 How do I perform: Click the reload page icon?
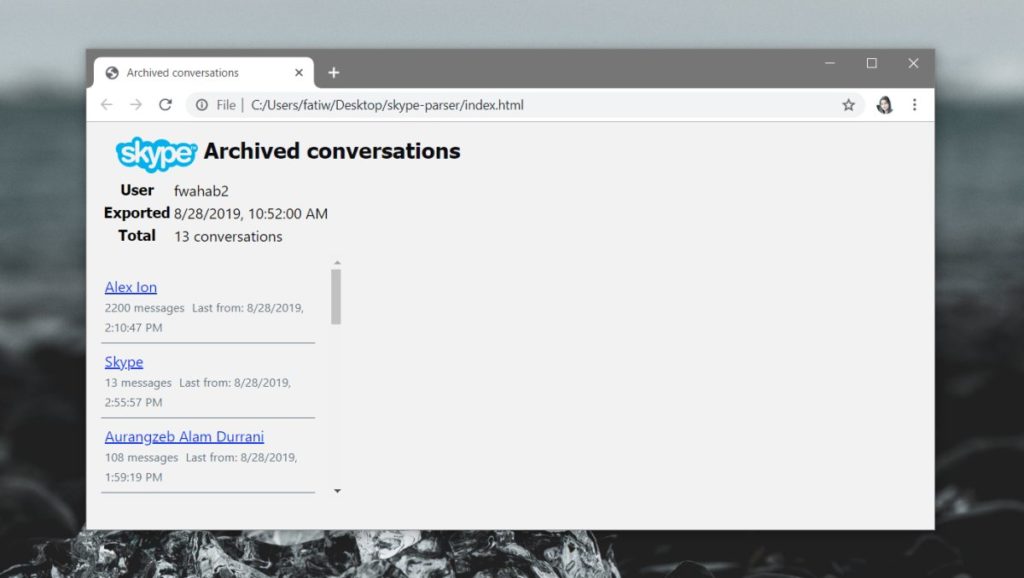coord(163,104)
